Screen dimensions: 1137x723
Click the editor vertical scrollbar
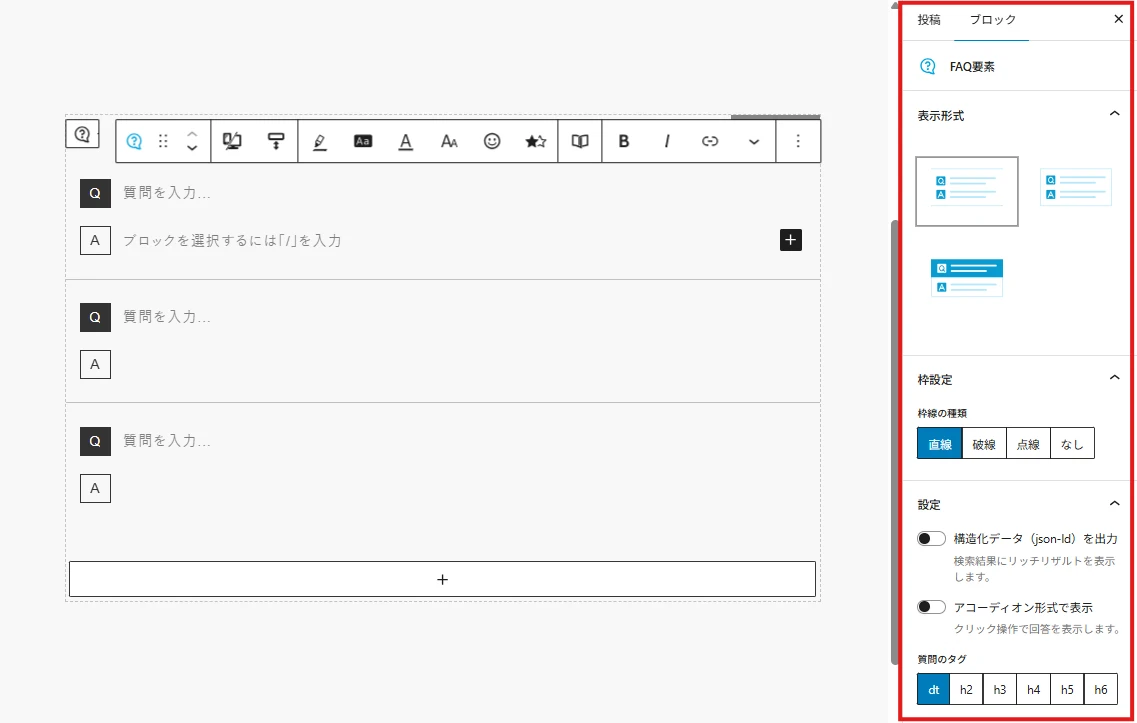click(x=895, y=441)
